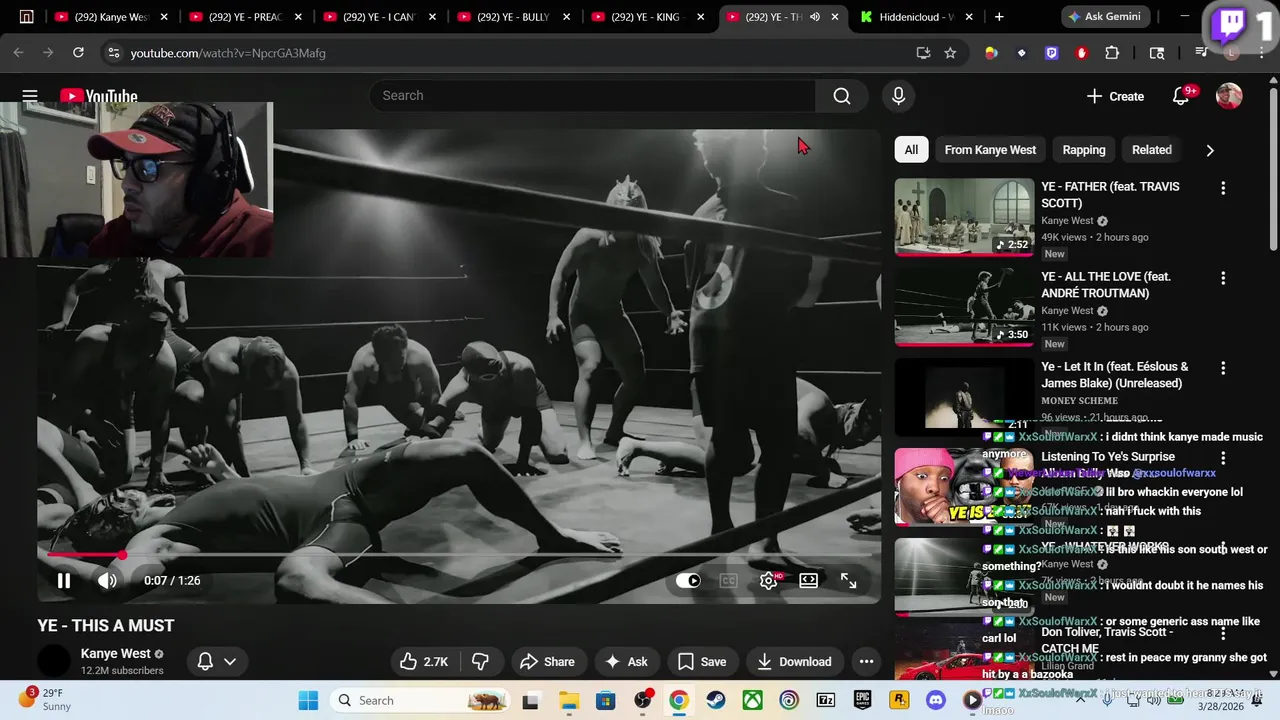Download the video
Screen dimensions: 1280x720
794,661
